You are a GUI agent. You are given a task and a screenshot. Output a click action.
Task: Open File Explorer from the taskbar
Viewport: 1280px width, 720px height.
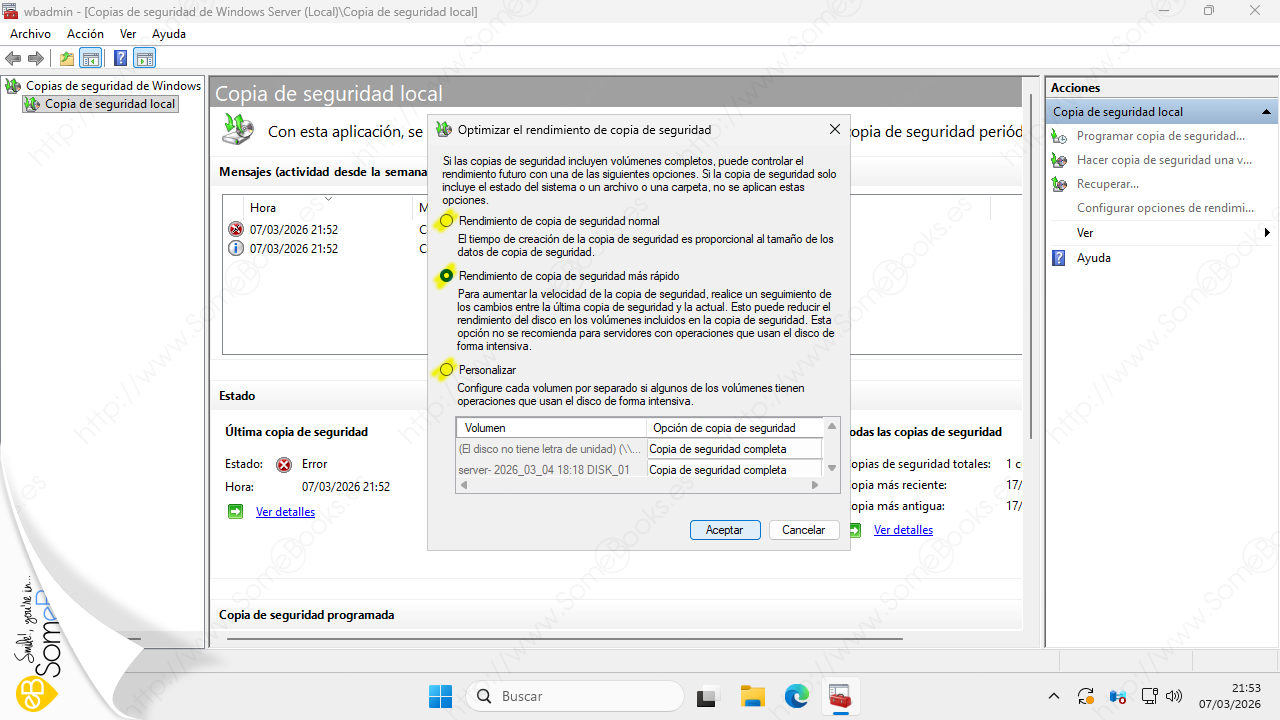click(752, 696)
